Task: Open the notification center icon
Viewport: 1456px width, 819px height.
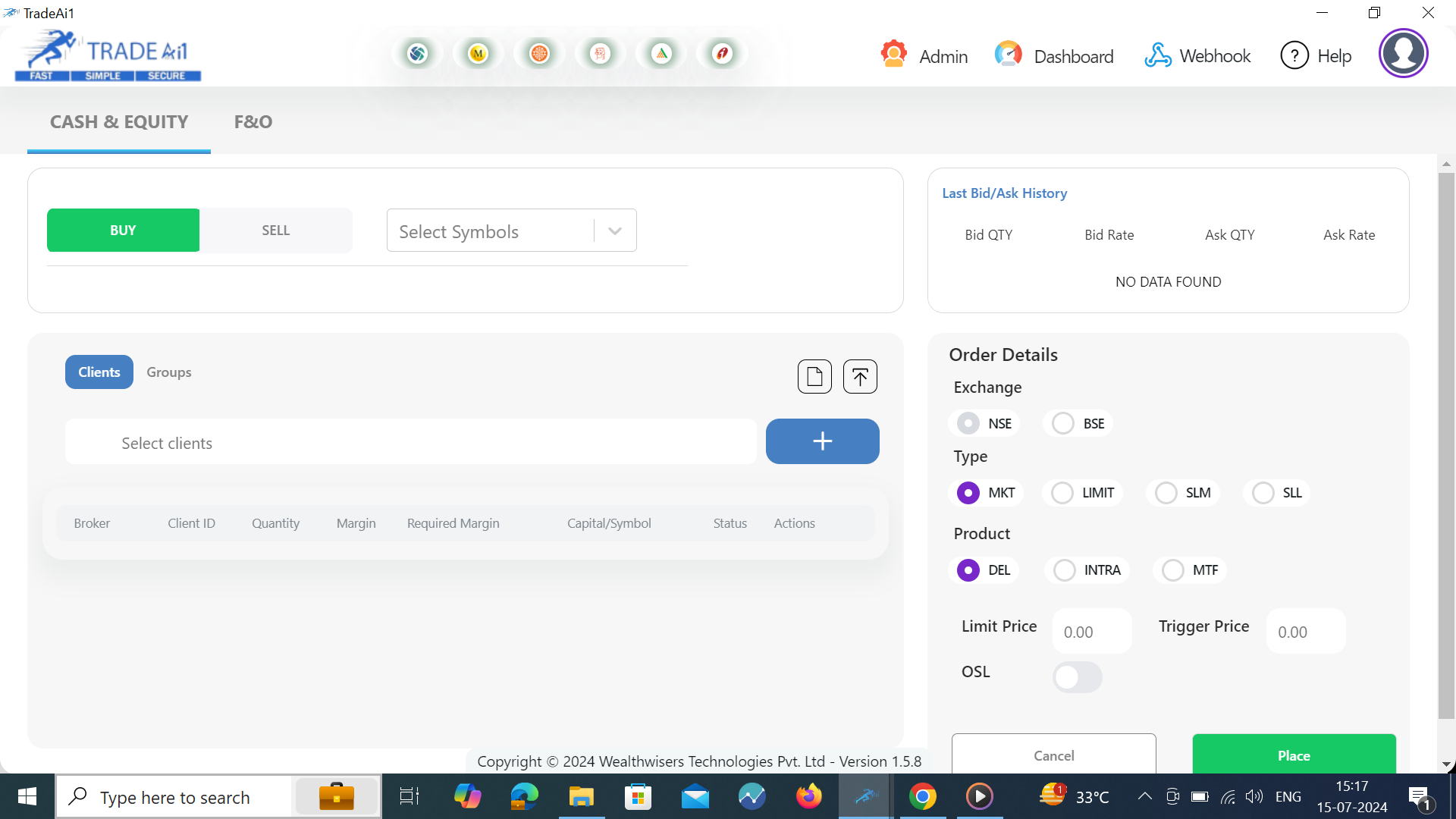Action: (x=1420, y=797)
